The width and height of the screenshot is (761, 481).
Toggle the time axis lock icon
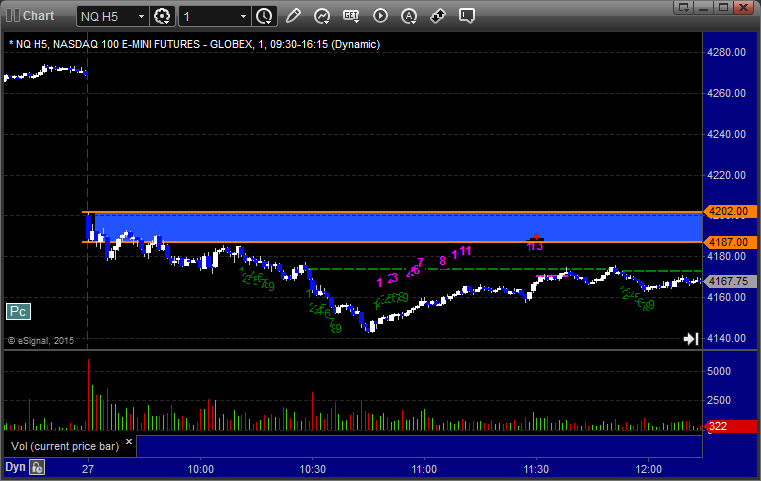pyautogui.click(x=37, y=466)
